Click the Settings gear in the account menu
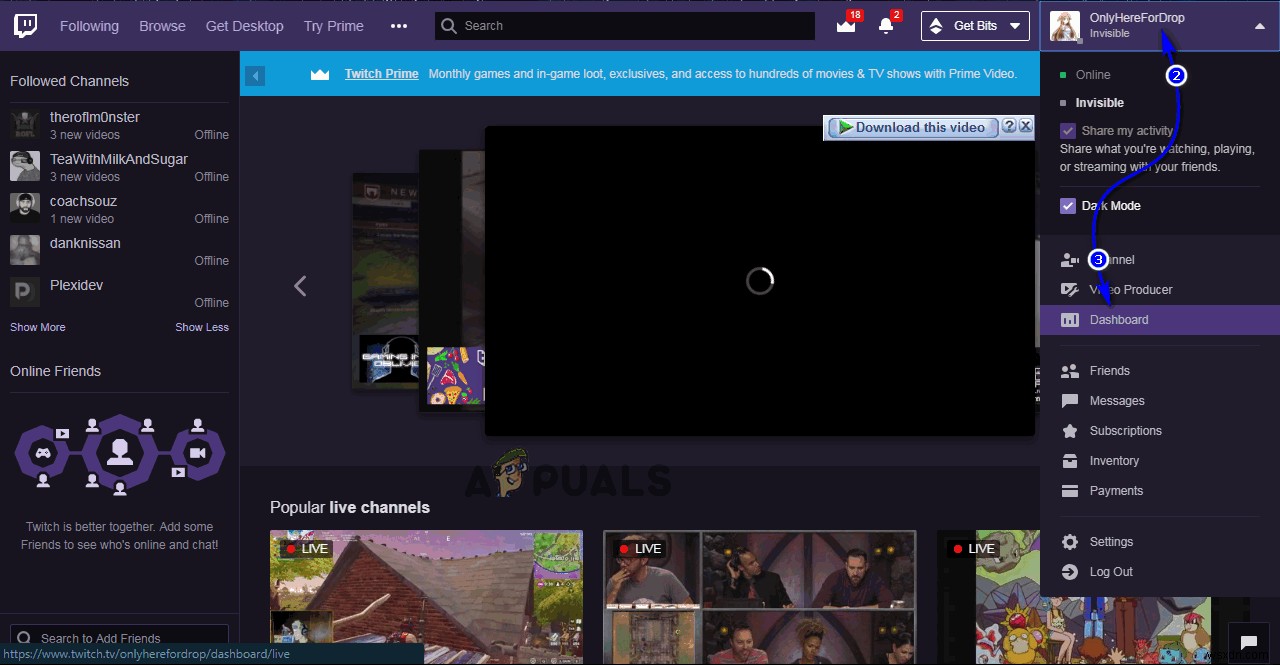 tap(1069, 541)
